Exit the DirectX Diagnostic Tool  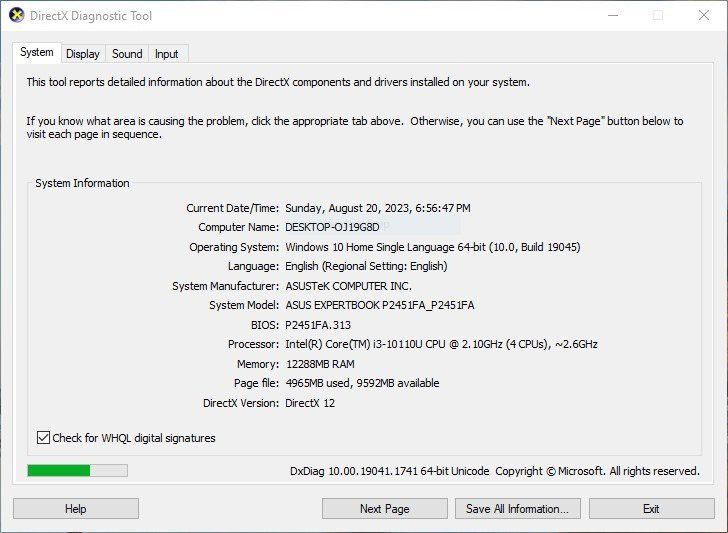[x=651, y=508]
